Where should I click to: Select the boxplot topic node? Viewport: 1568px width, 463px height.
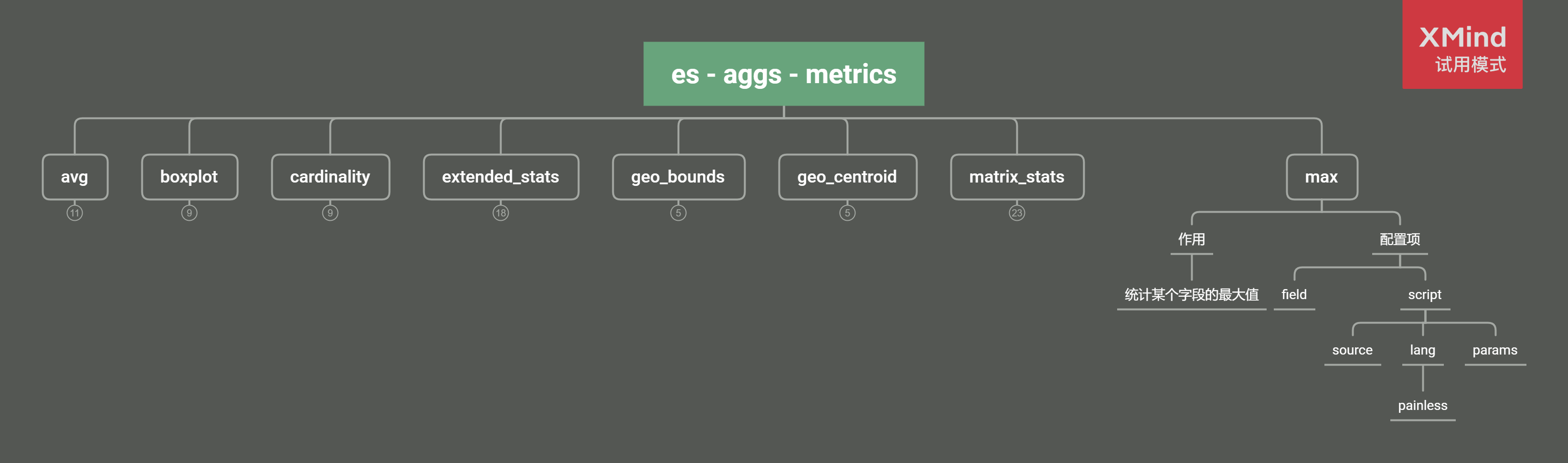[189, 177]
